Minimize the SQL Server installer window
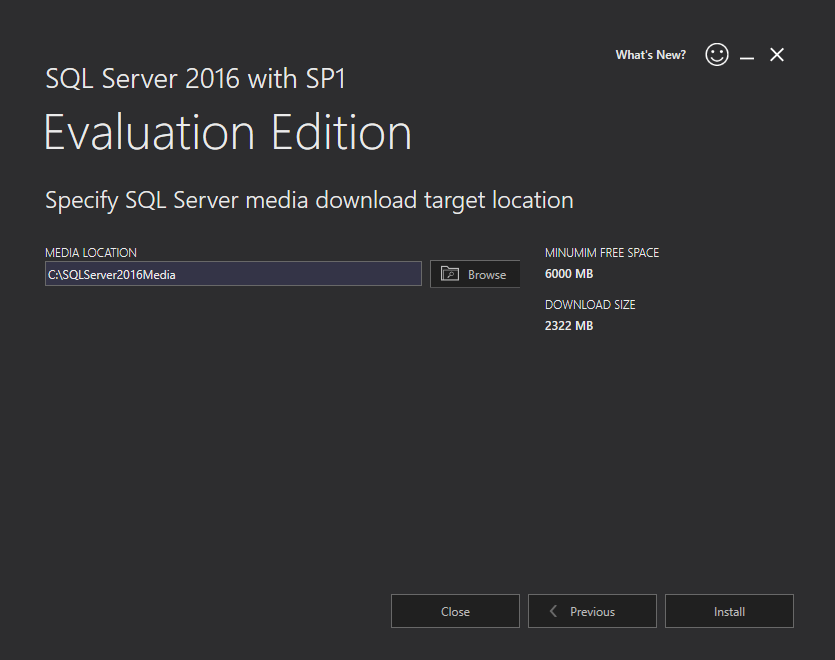The image size is (835, 660). (x=747, y=55)
